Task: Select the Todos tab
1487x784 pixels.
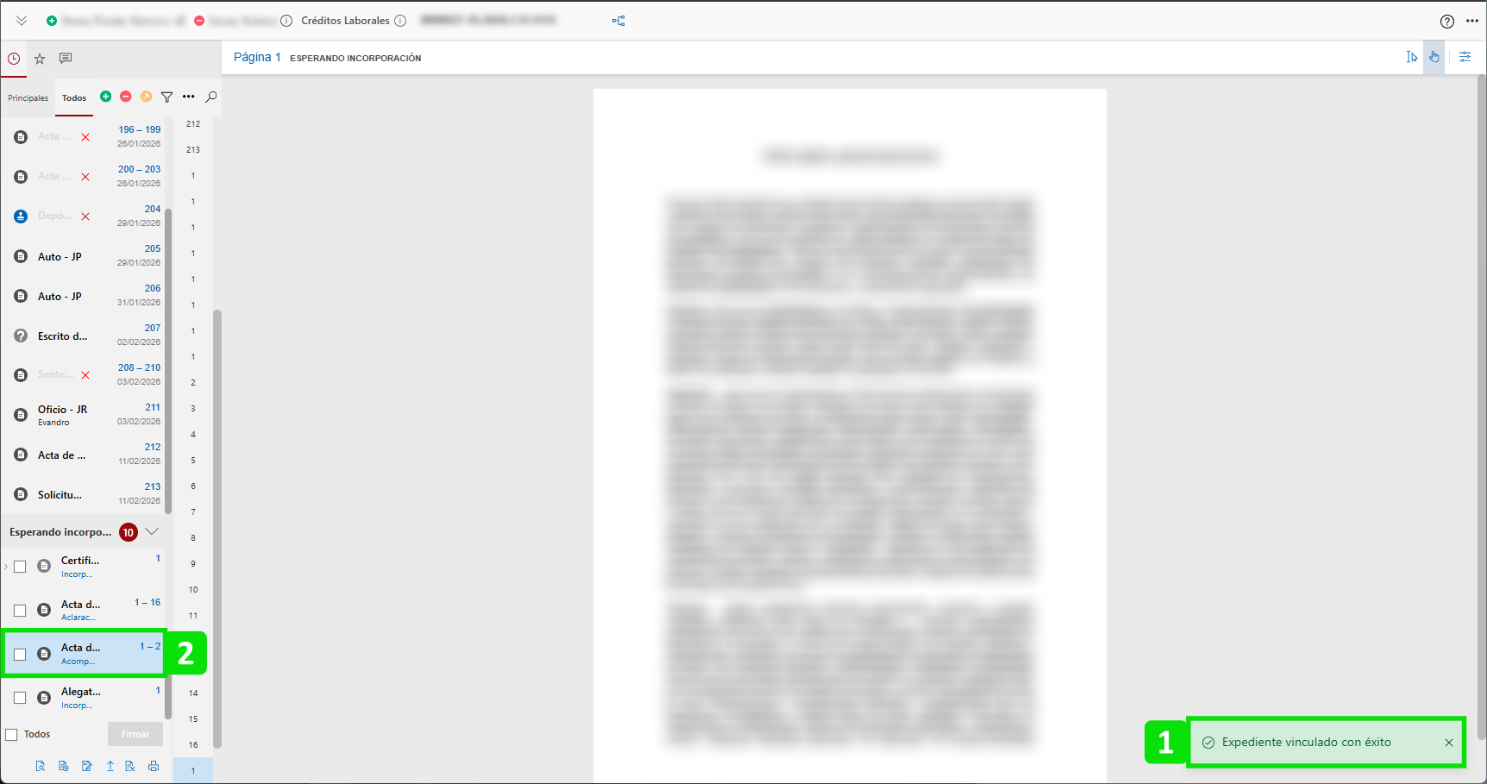Action: (x=74, y=98)
